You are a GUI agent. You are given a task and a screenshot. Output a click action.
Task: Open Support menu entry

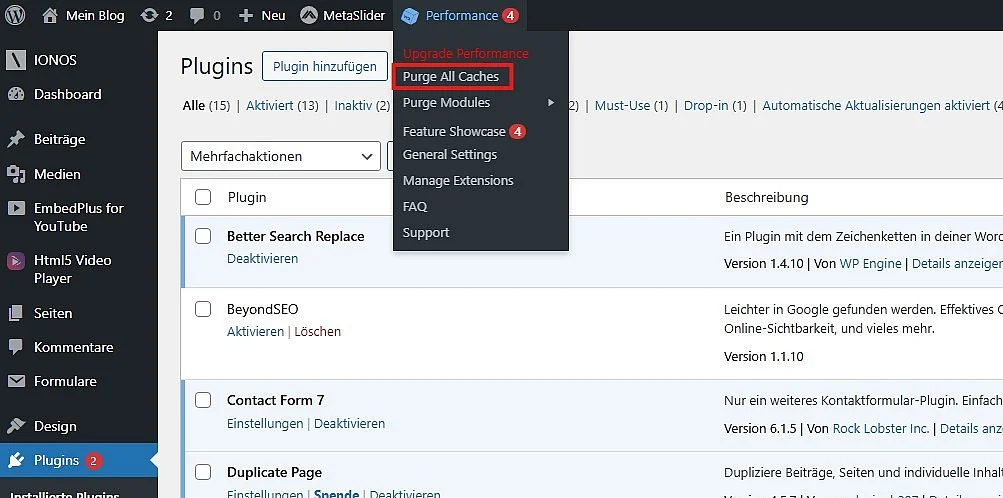(x=426, y=233)
